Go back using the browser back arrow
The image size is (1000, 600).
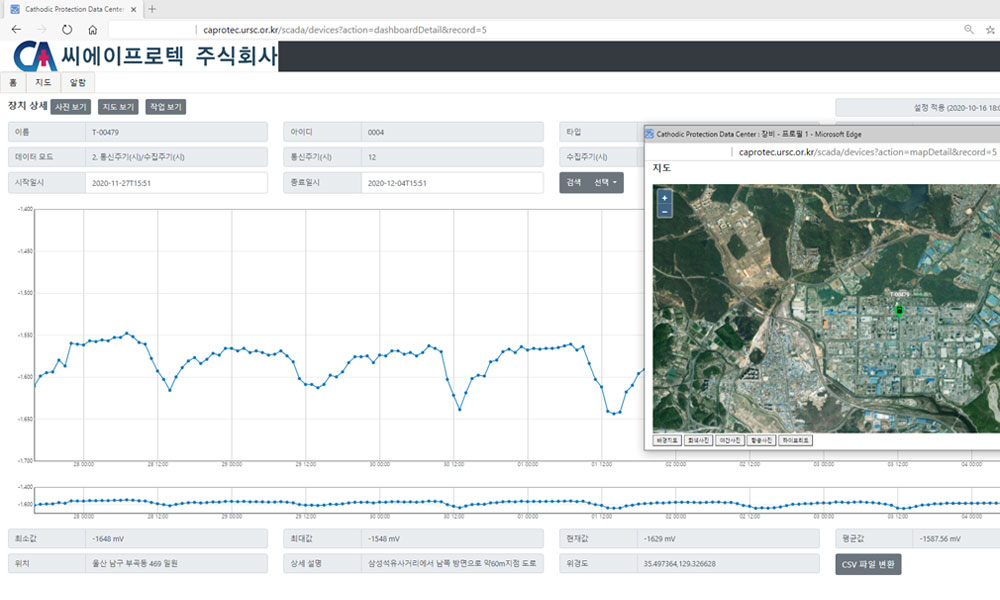[x=16, y=29]
